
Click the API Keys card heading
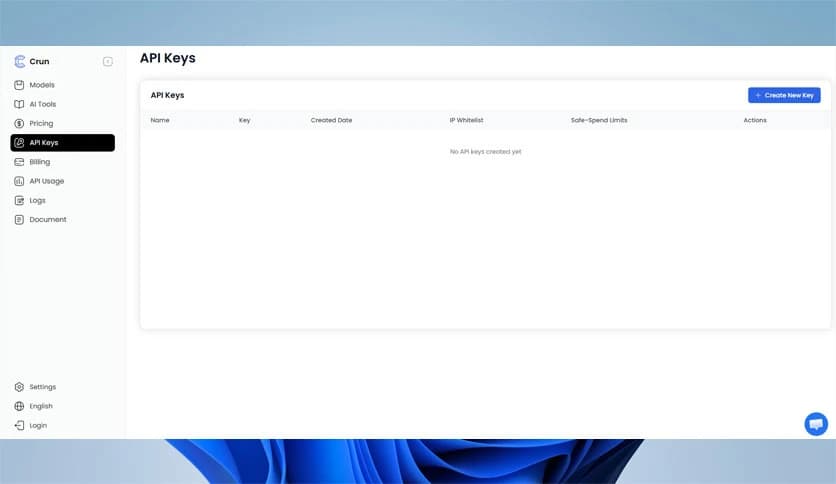point(167,95)
